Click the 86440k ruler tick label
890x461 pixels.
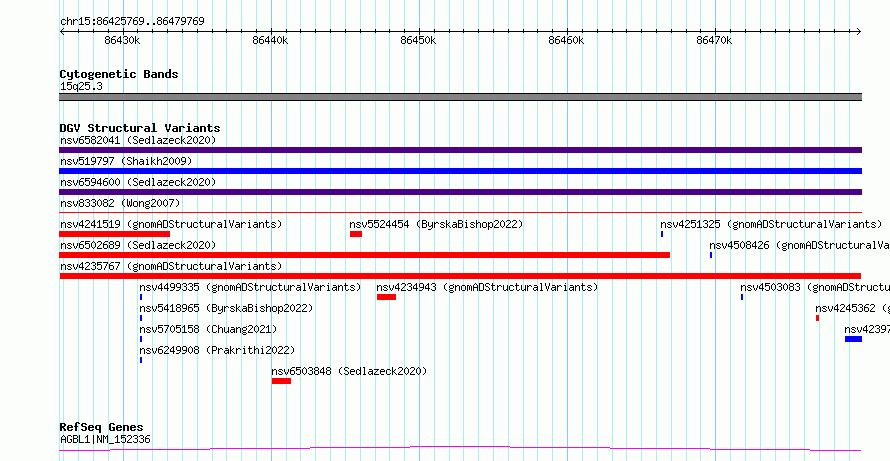tap(270, 41)
